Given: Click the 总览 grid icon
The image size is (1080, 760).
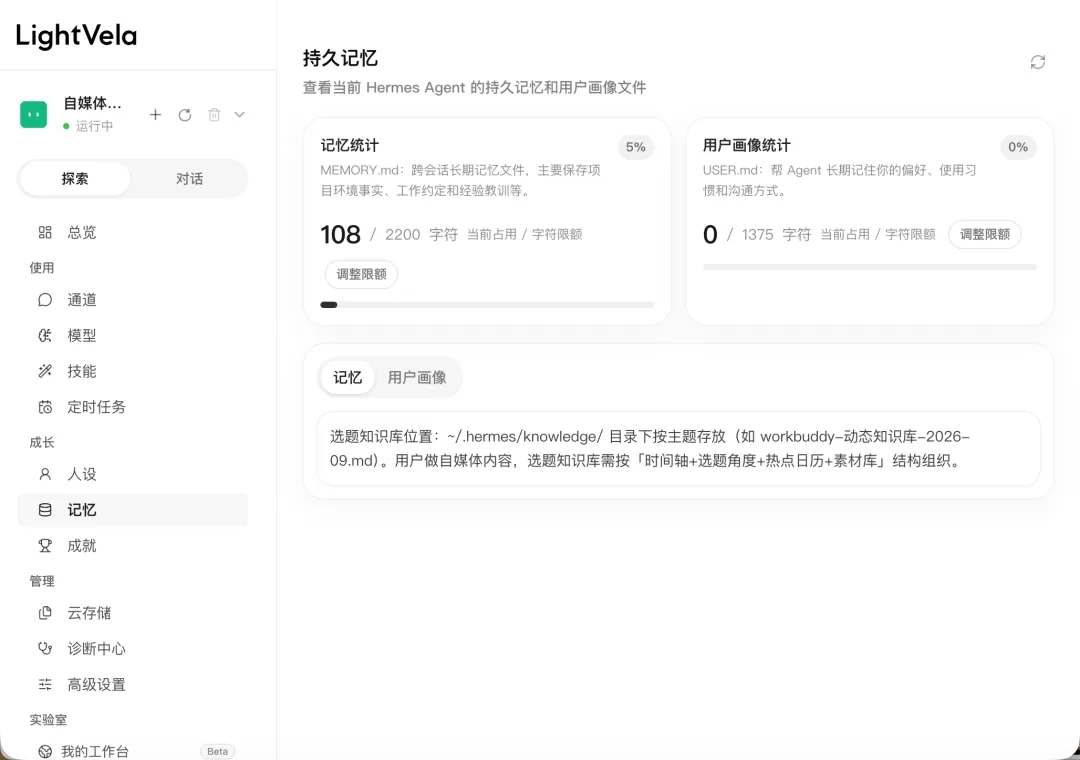Looking at the screenshot, I should tap(45, 233).
